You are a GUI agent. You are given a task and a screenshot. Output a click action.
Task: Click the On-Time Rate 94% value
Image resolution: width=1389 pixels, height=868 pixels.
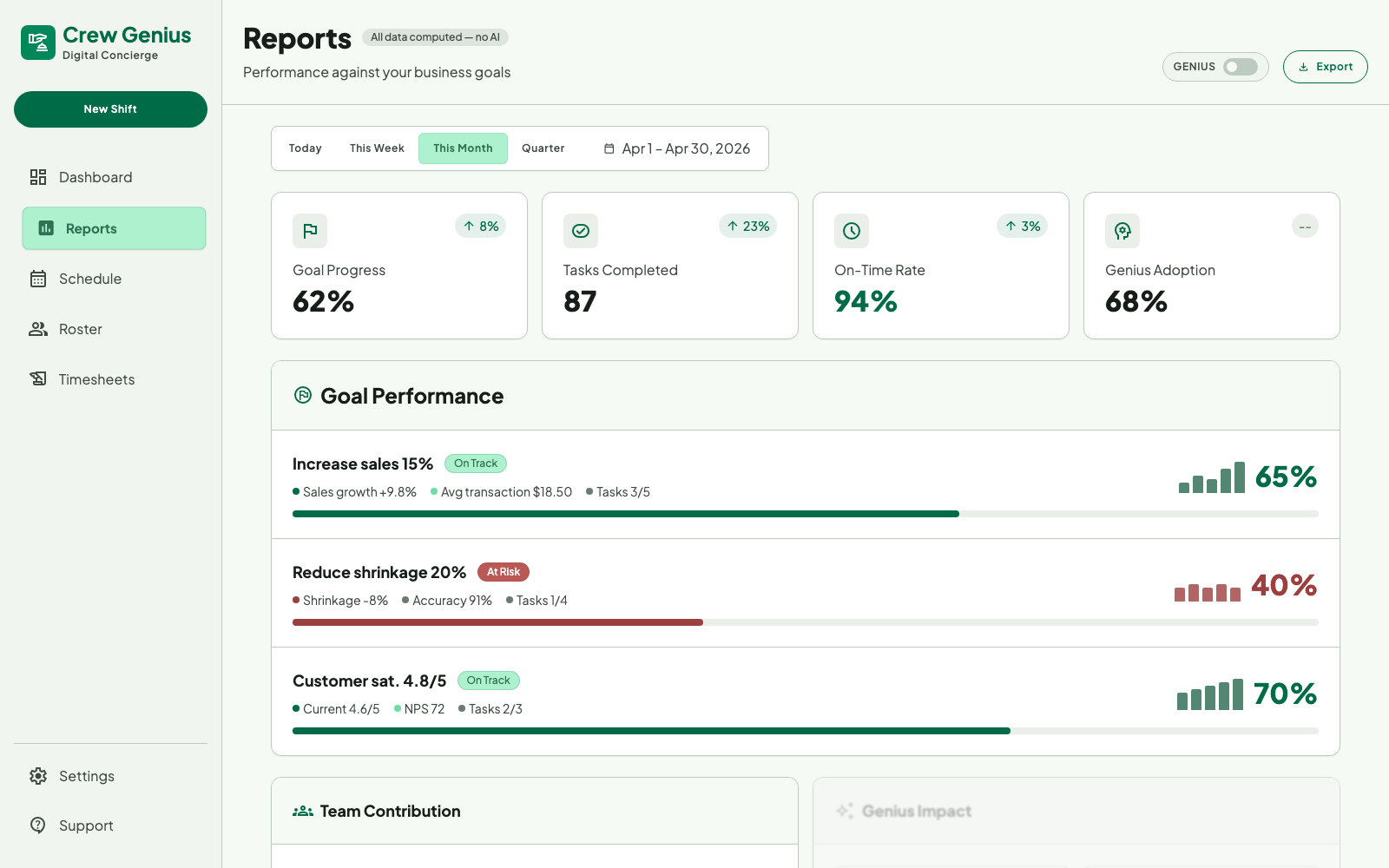click(866, 301)
